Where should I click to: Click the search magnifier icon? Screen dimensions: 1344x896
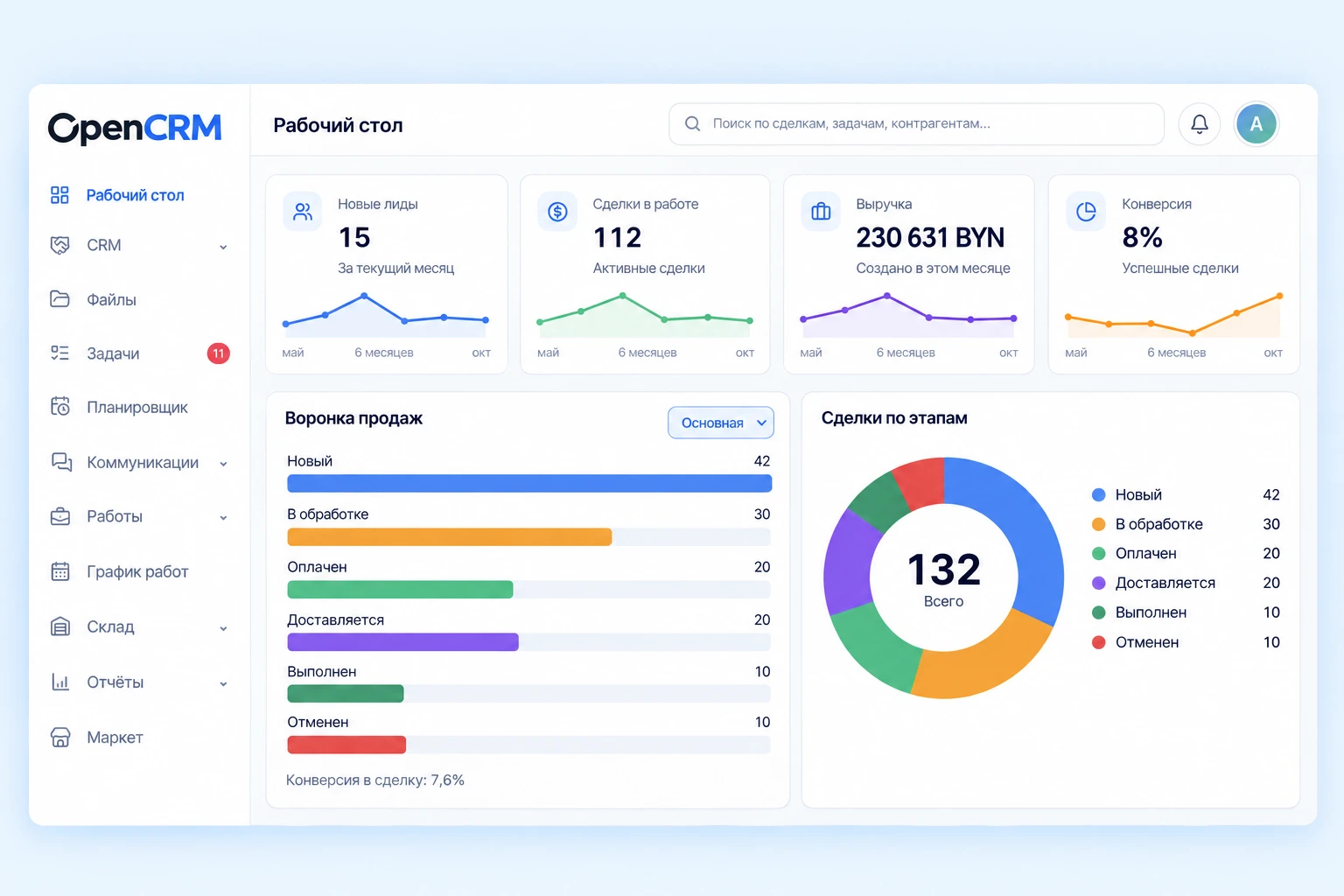[692, 123]
